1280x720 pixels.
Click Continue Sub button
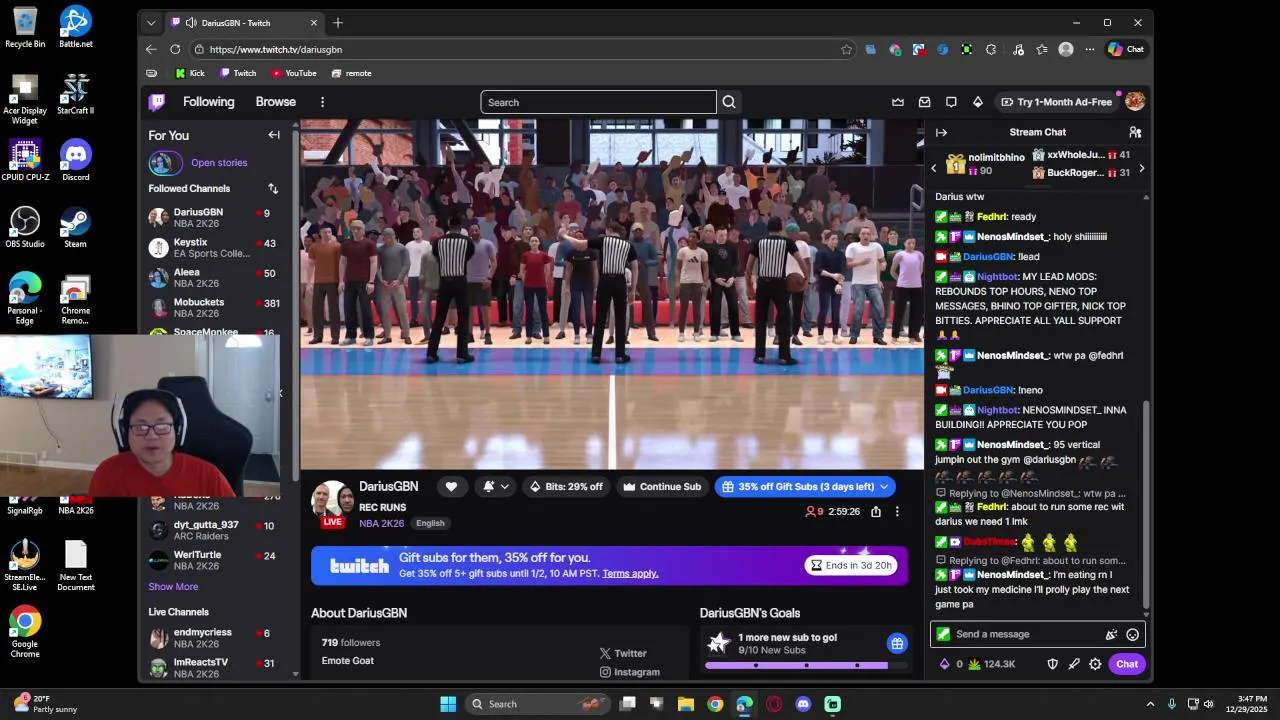pos(662,487)
